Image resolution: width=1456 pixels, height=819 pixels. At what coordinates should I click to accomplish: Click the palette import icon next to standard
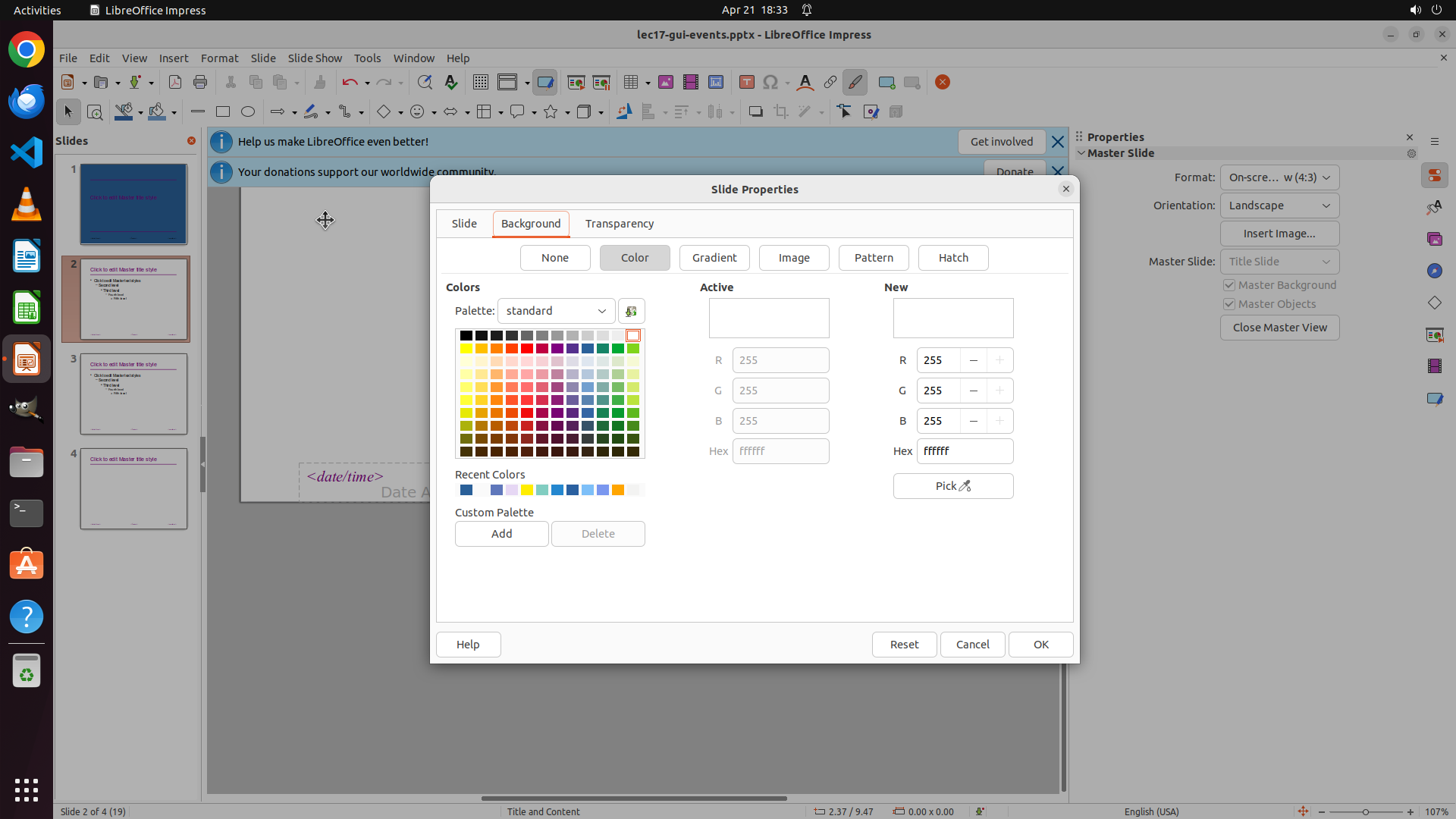click(x=631, y=311)
